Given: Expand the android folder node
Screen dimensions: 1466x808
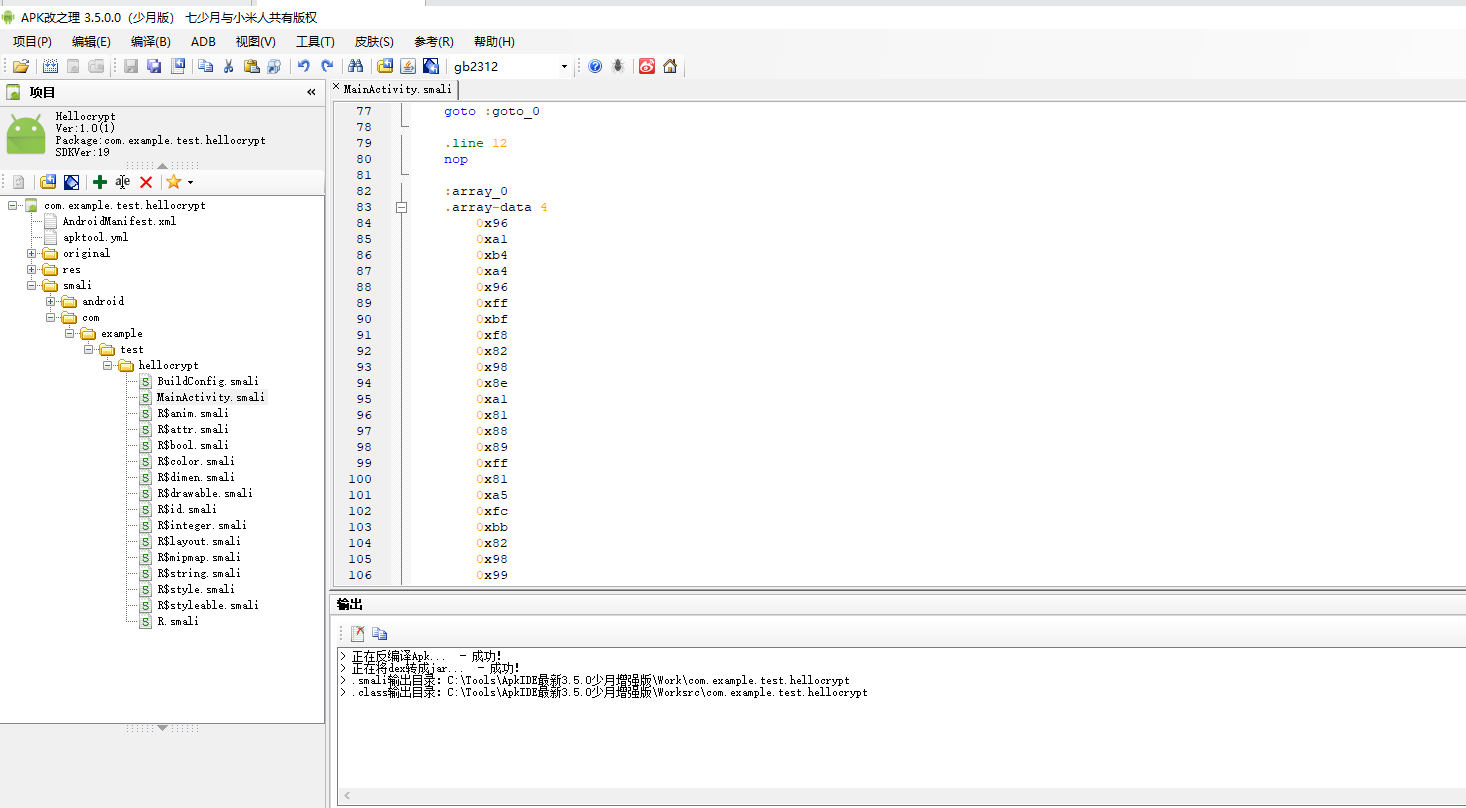Looking at the screenshot, I should tap(51, 301).
